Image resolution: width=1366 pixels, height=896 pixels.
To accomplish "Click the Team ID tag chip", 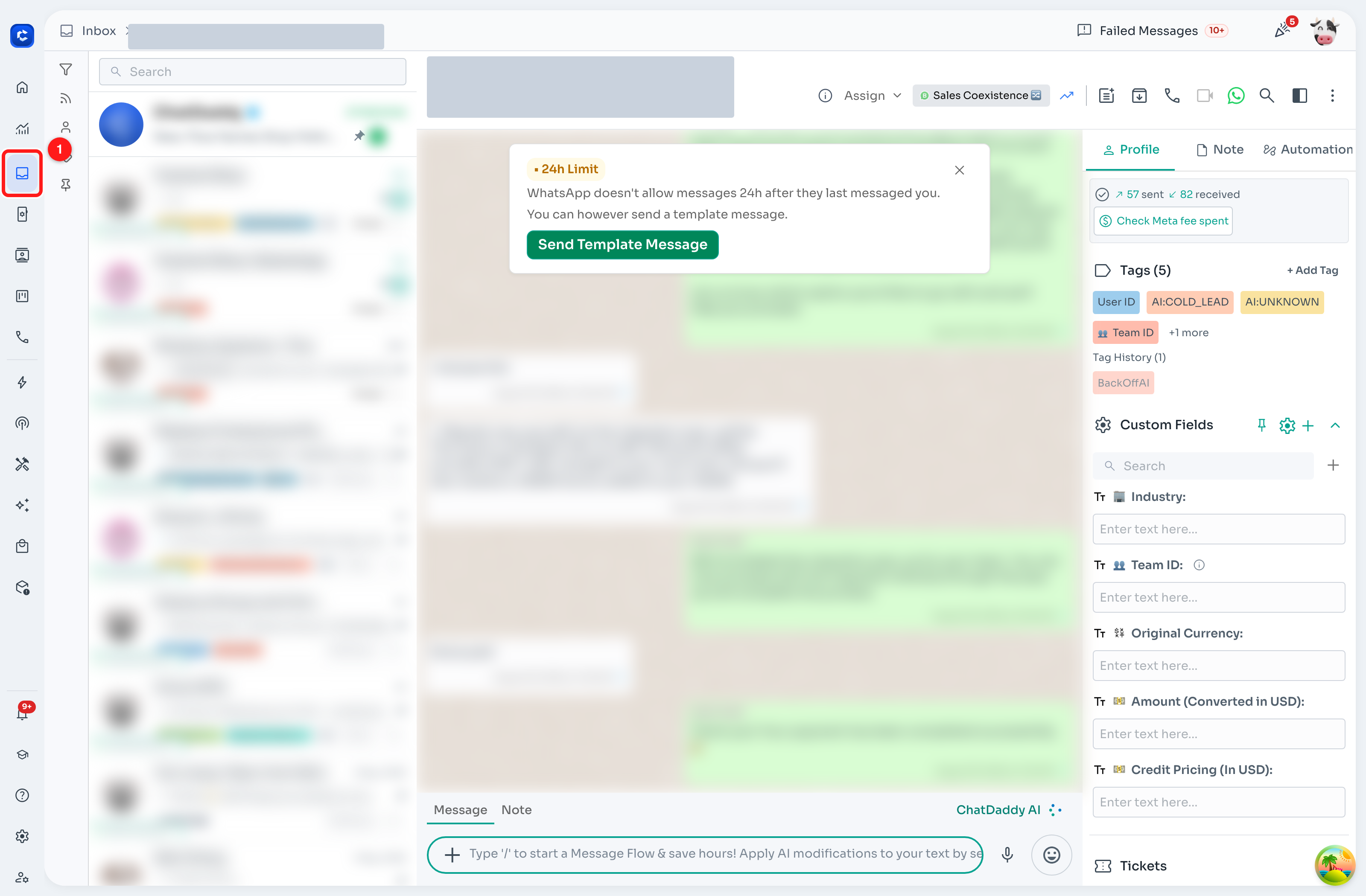I will (1126, 333).
